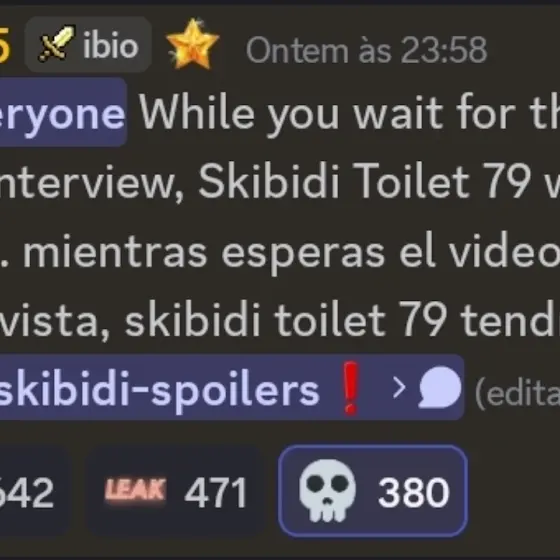Open the thread speech bubble icon
Screen dimensions: 560x560
coord(440,388)
